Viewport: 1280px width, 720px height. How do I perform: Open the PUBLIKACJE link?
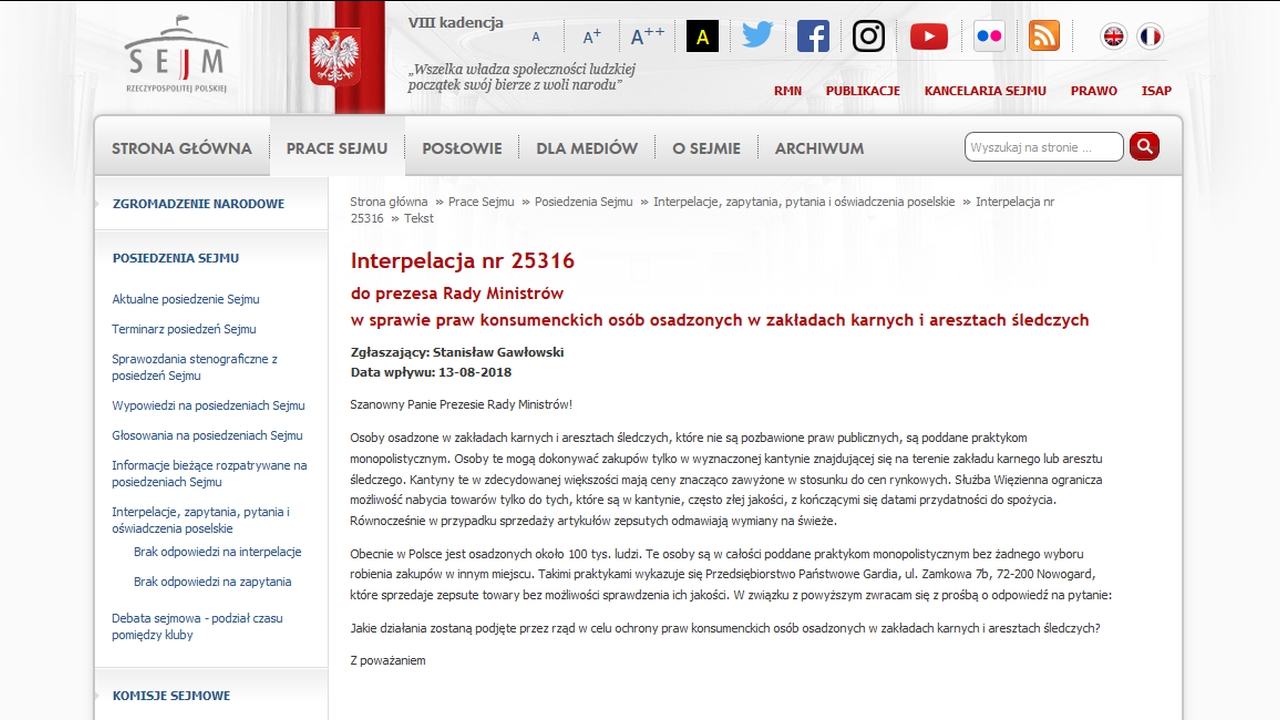863,91
